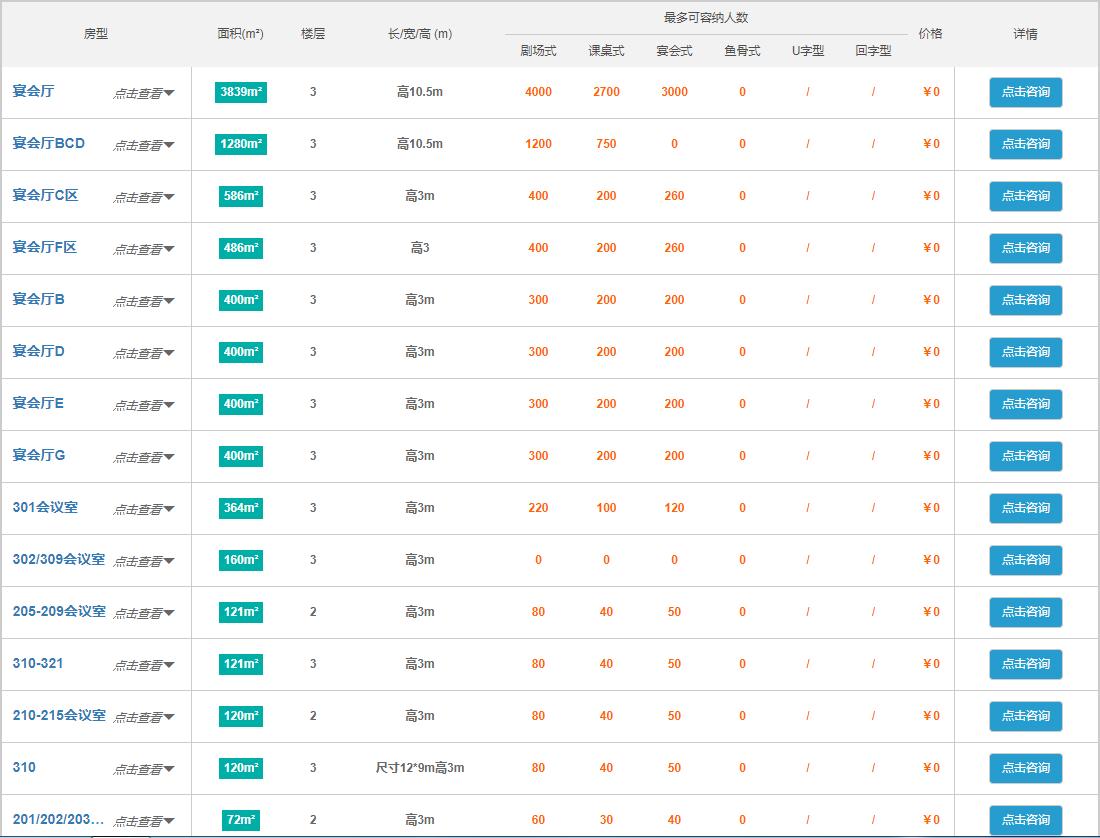
Task: Open the 宴会厅G room name link
Action: tap(38, 455)
